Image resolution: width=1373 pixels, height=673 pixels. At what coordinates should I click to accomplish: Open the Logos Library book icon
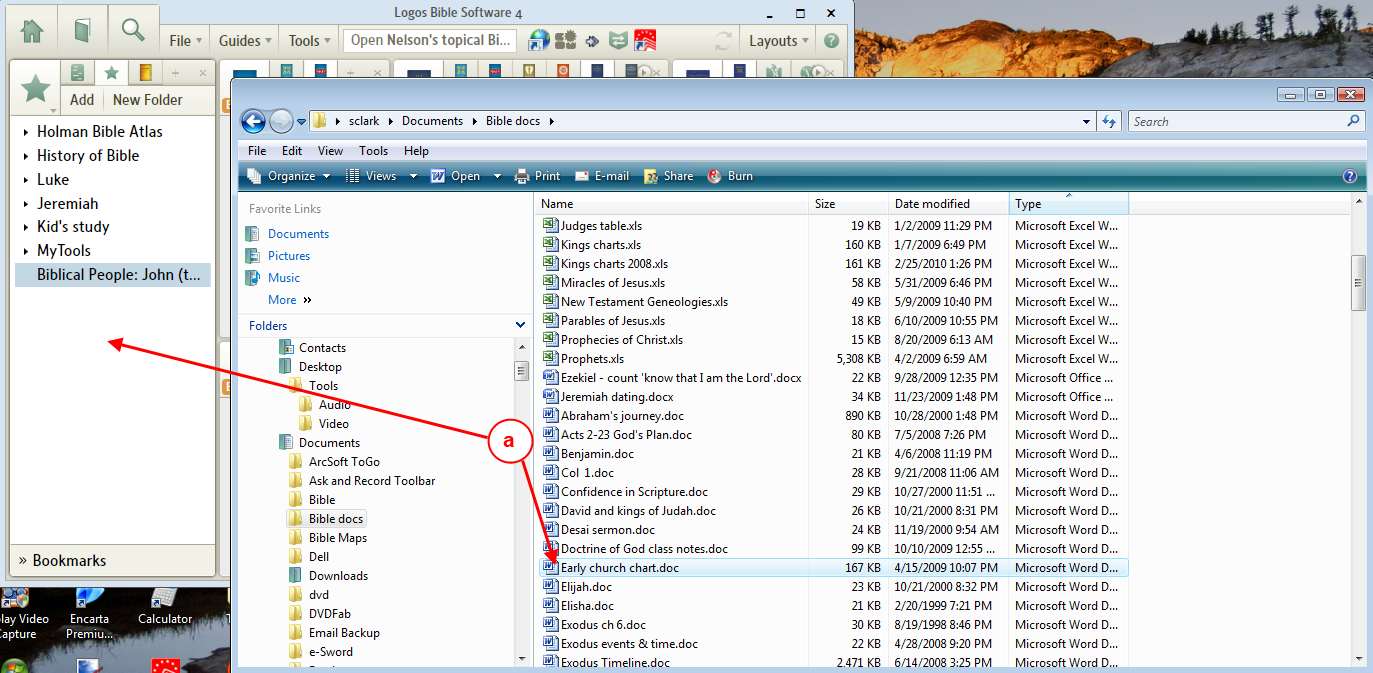(82, 31)
